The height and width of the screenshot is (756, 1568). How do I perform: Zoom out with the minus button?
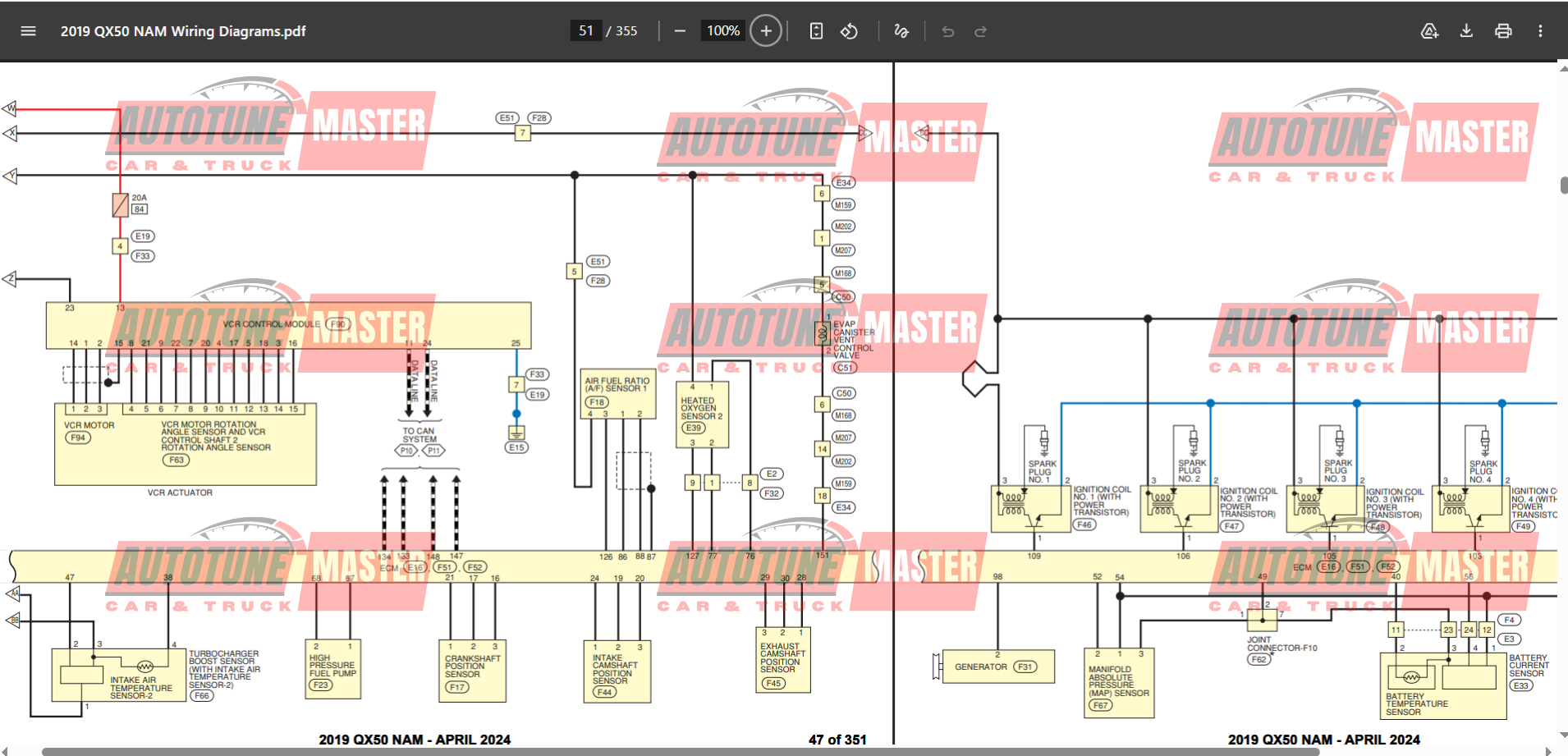point(680,31)
